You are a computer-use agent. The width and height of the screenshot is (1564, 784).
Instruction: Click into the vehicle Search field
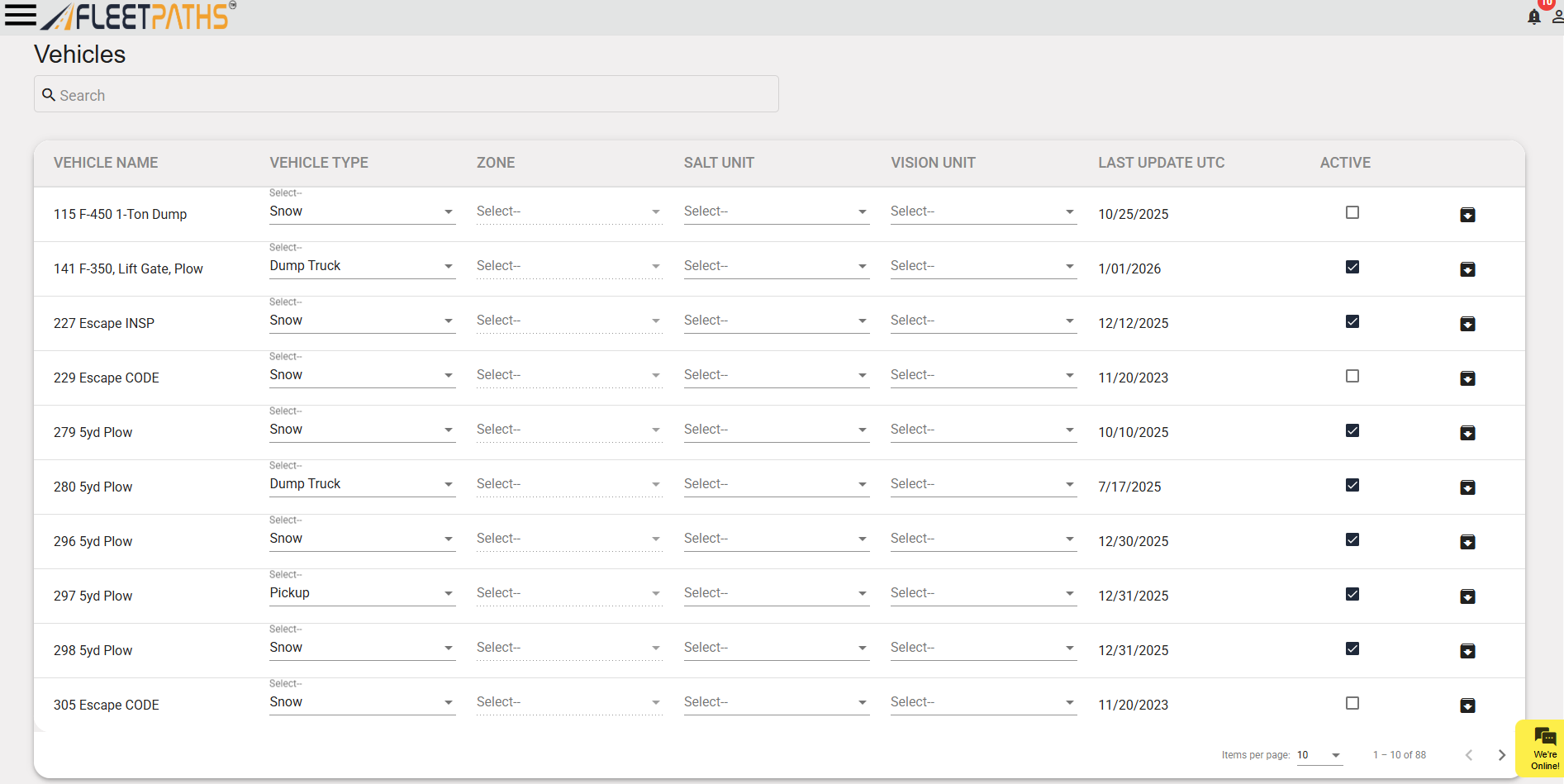[x=406, y=95]
